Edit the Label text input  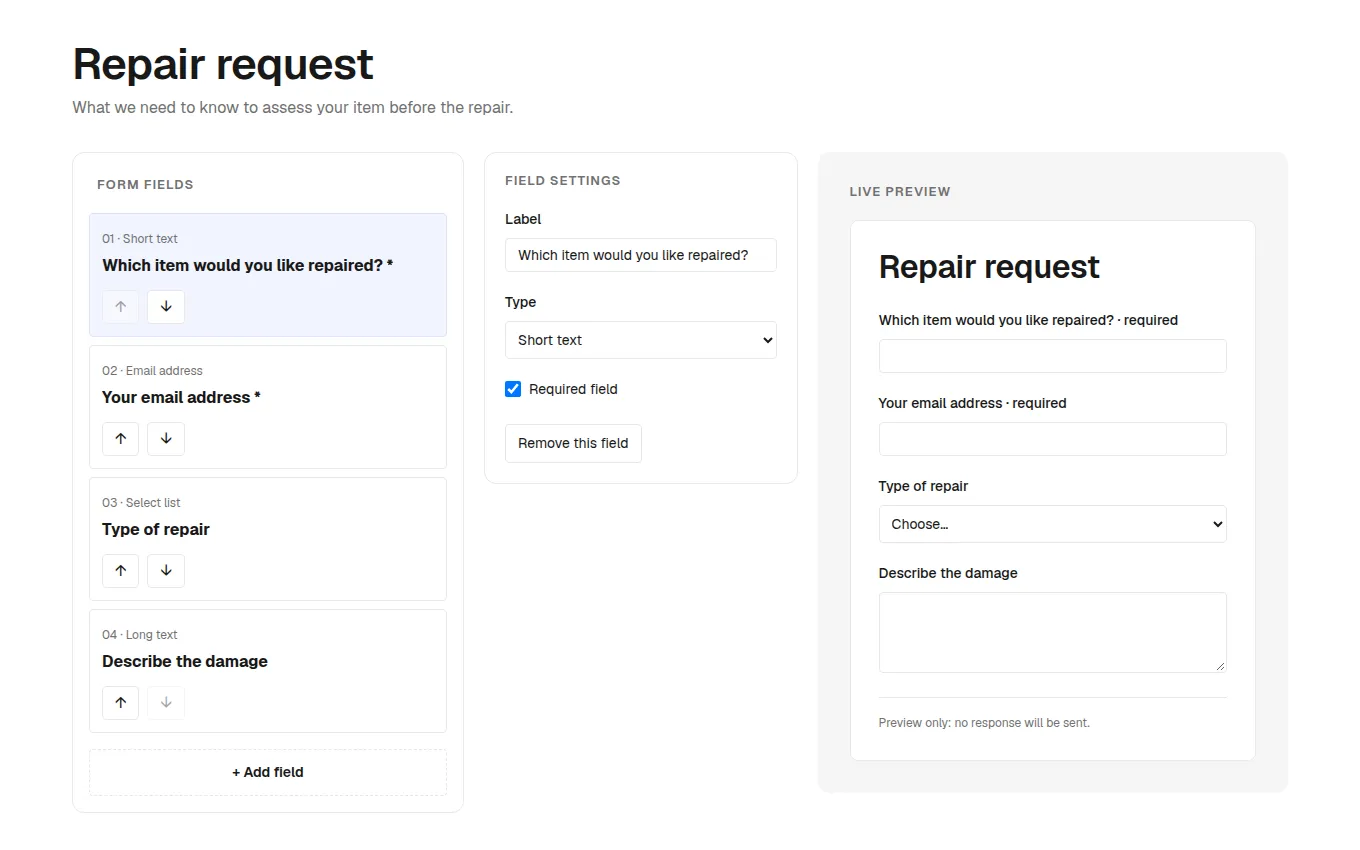coord(641,255)
